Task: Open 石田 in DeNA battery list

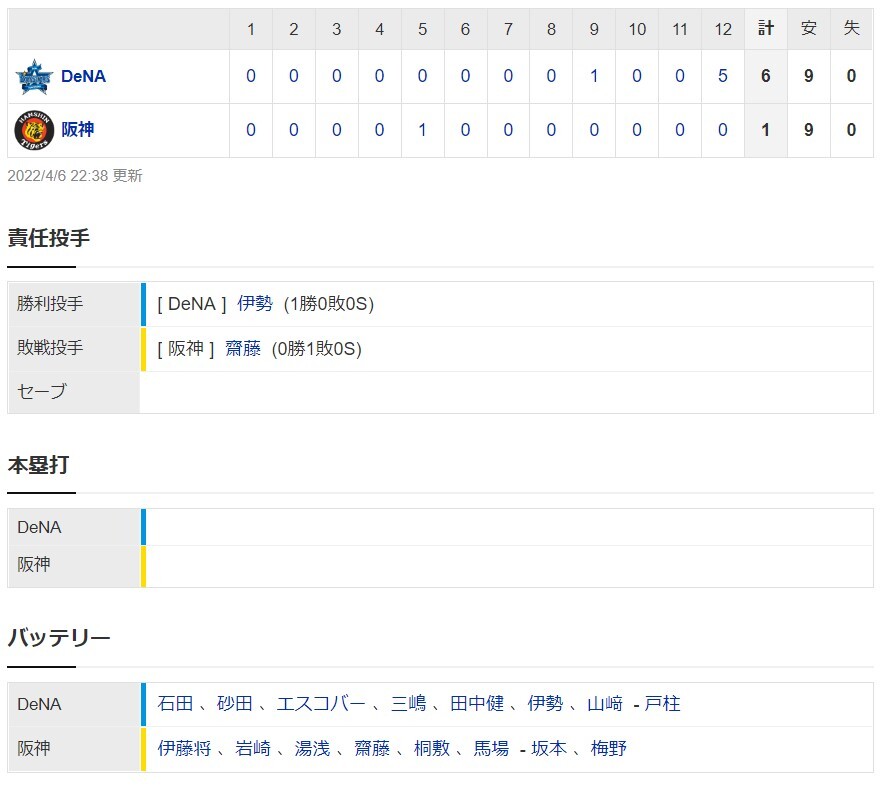Action: tap(176, 703)
